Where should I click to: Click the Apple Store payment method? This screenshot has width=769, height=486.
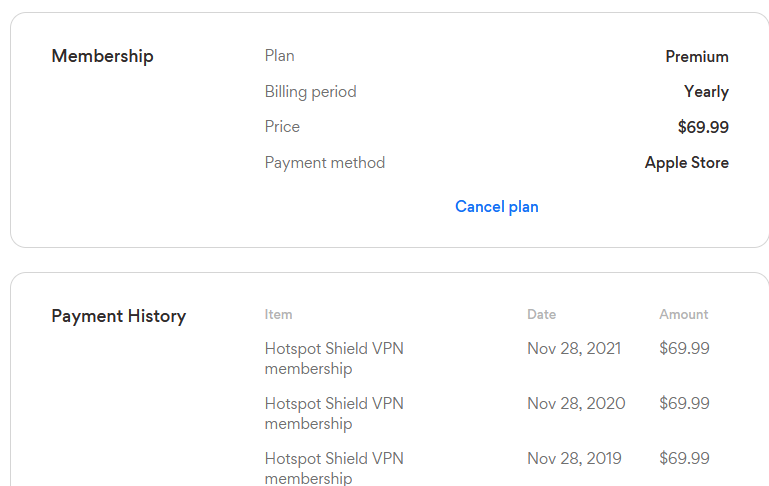click(x=687, y=163)
